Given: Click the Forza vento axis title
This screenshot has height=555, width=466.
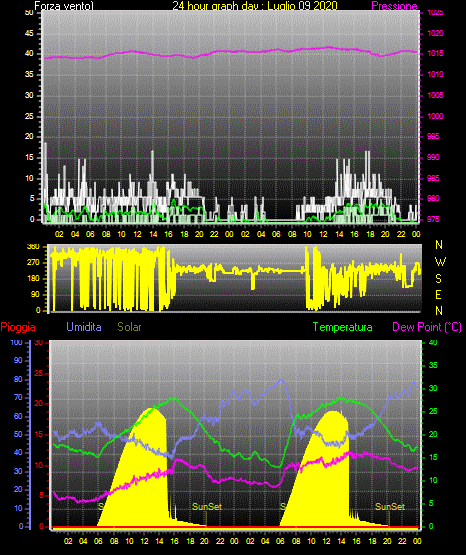Looking at the screenshot, I should coord(64,6).
